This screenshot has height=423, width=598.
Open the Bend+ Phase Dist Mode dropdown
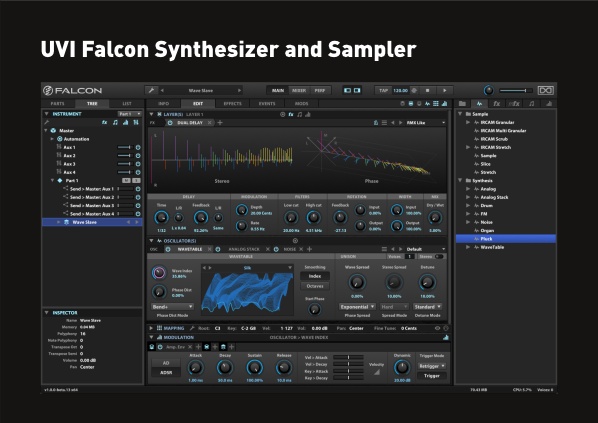coord(173,307)
